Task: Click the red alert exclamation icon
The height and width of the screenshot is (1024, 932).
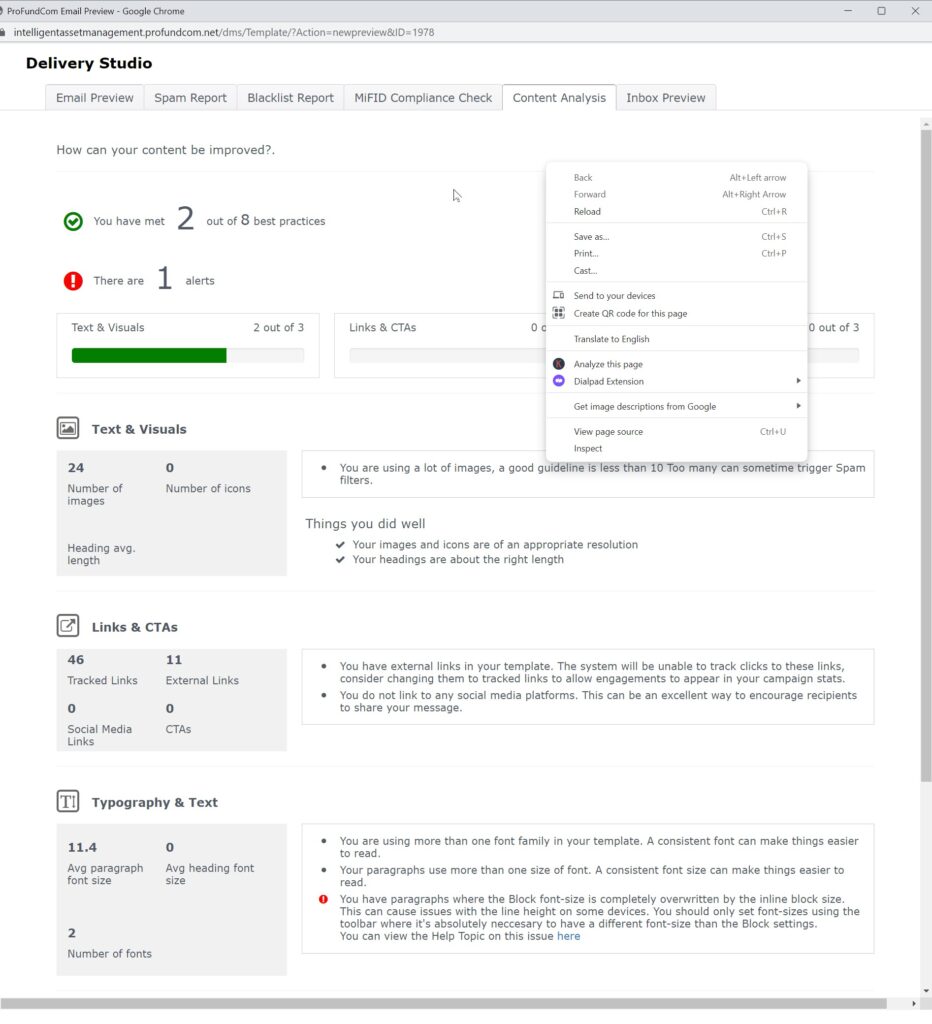Action: (x=73, y=281)
